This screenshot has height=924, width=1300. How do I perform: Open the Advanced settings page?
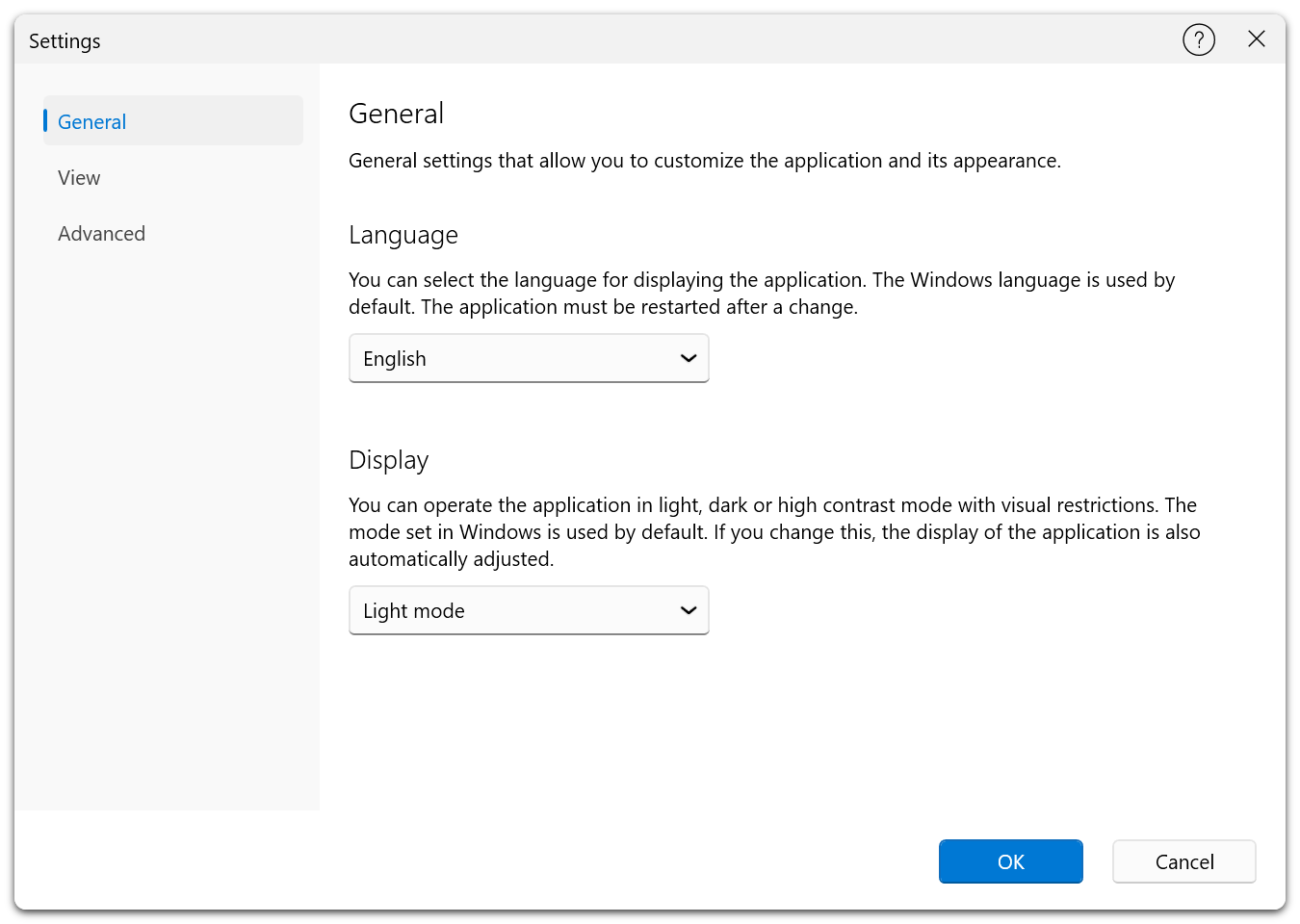[x=173, y=233]
